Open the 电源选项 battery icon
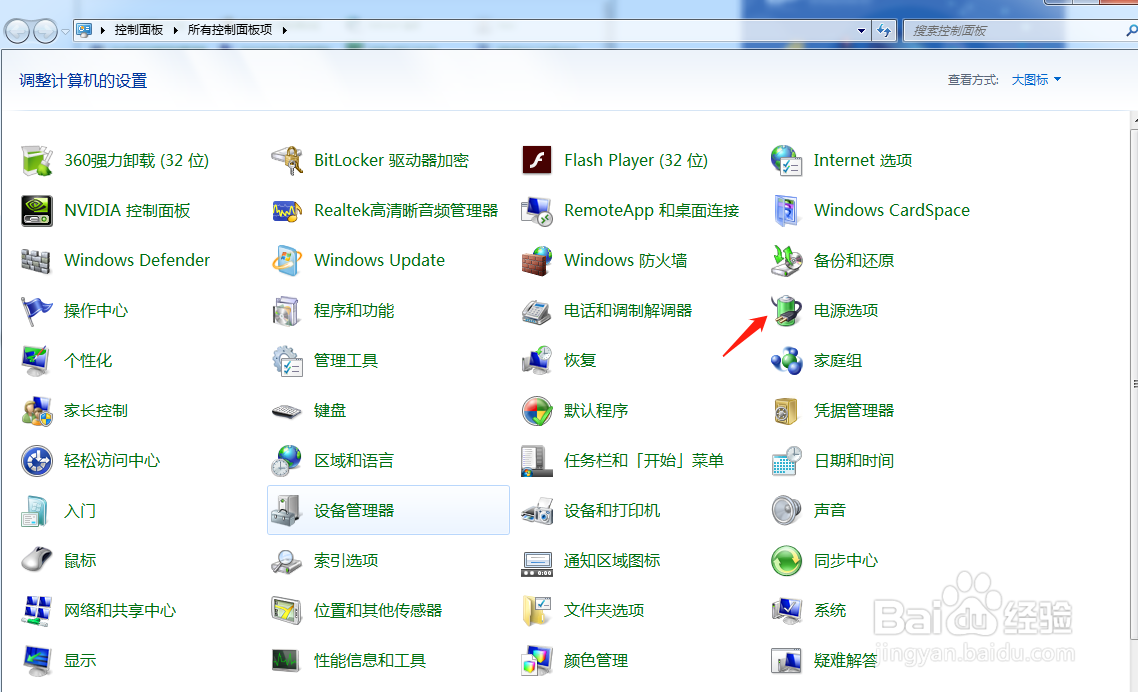 [787, 311]
